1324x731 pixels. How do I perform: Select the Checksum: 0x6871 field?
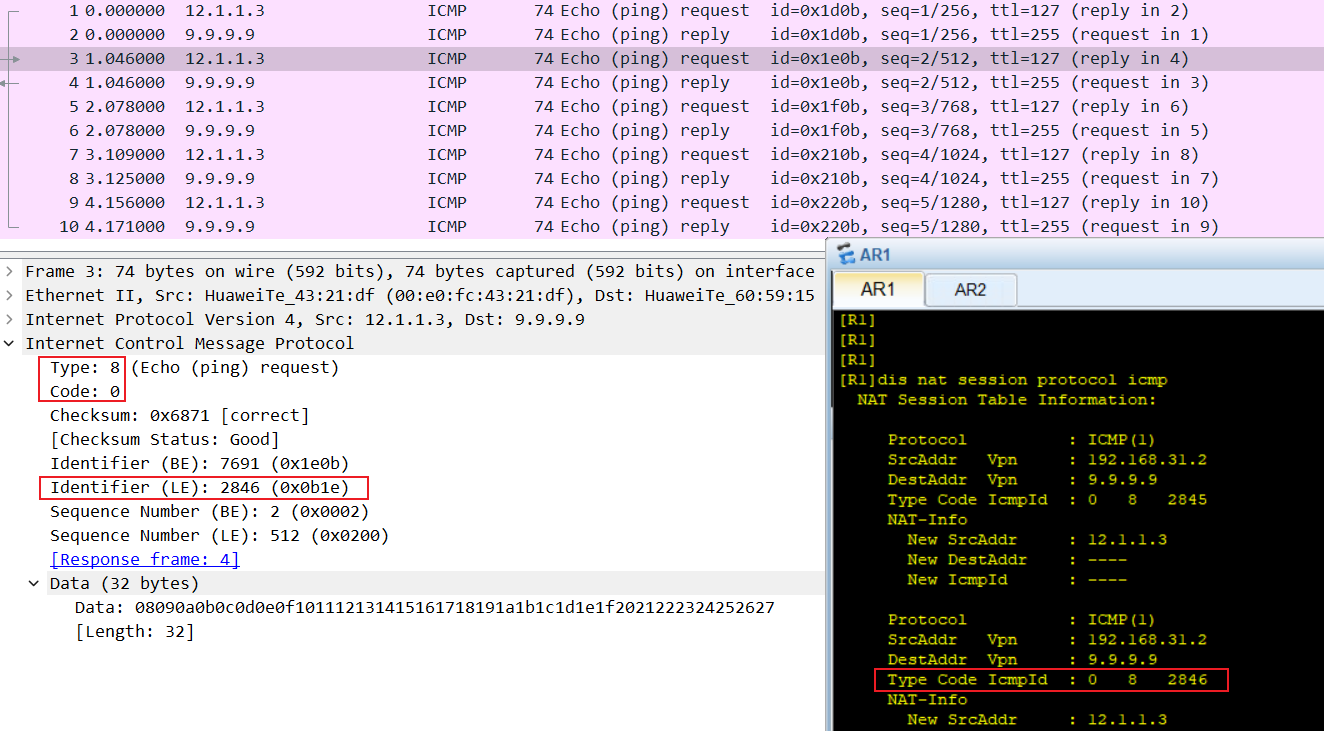[180, 415]
